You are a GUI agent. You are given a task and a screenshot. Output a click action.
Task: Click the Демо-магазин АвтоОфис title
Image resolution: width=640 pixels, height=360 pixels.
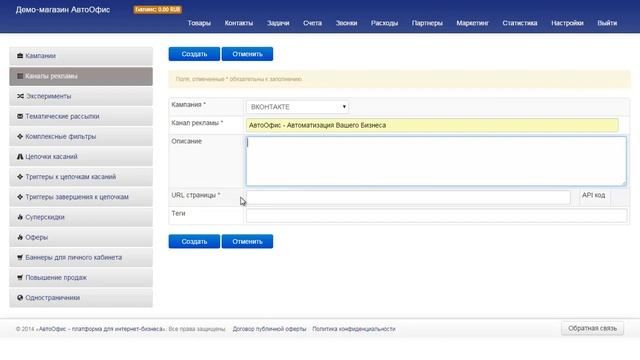[63, 9]
